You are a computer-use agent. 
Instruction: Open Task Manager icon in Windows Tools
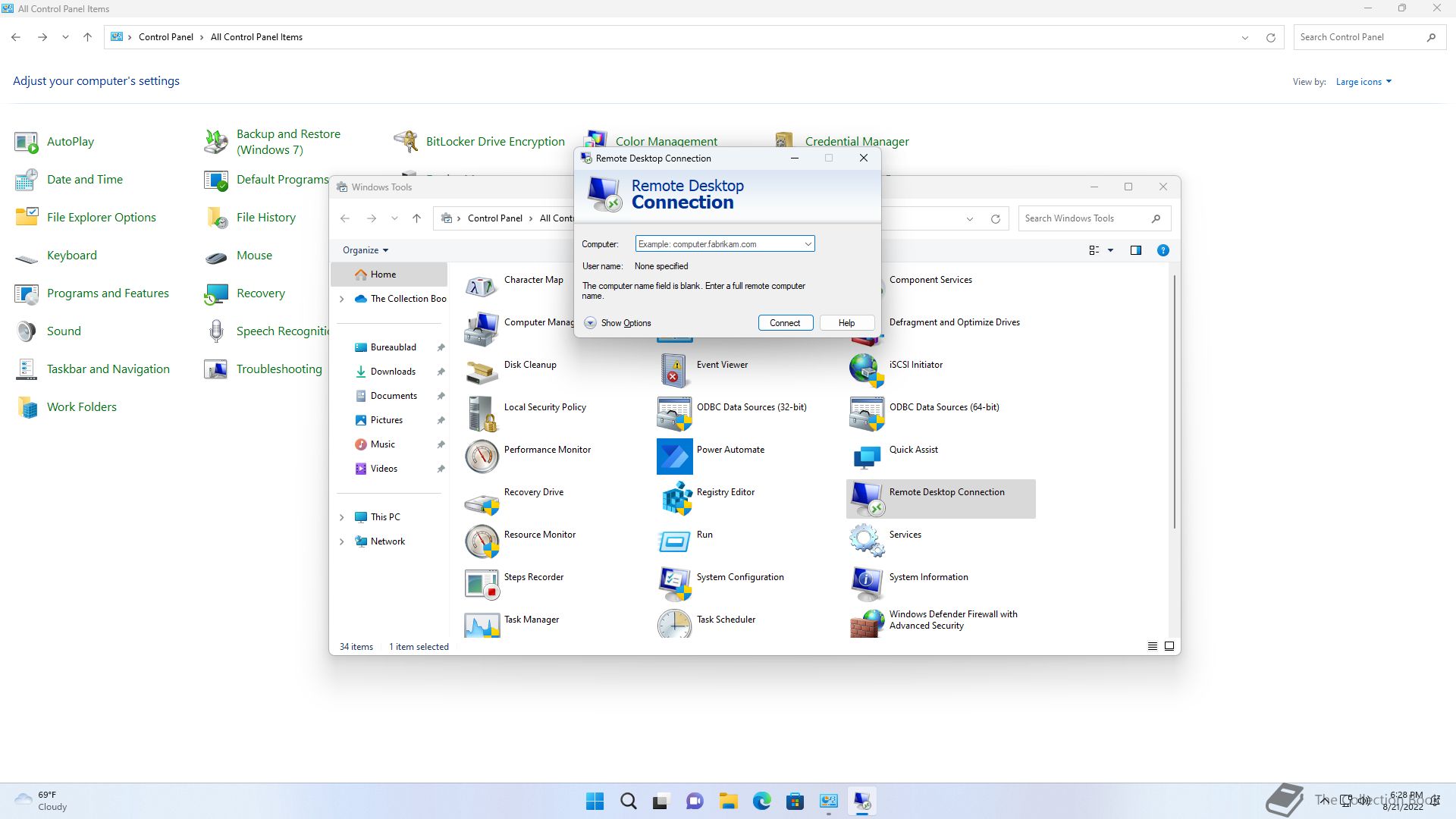(482, 625)
